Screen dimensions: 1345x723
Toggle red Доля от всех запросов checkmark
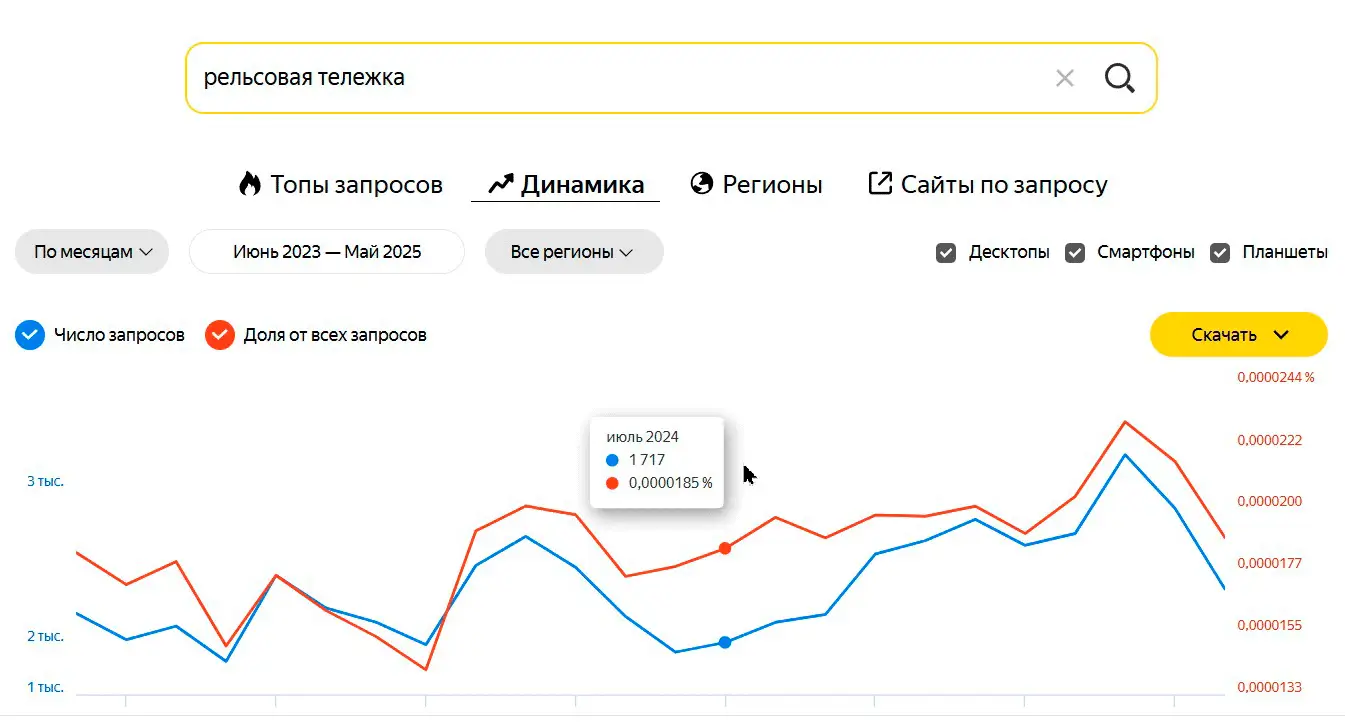coord(220,335)
